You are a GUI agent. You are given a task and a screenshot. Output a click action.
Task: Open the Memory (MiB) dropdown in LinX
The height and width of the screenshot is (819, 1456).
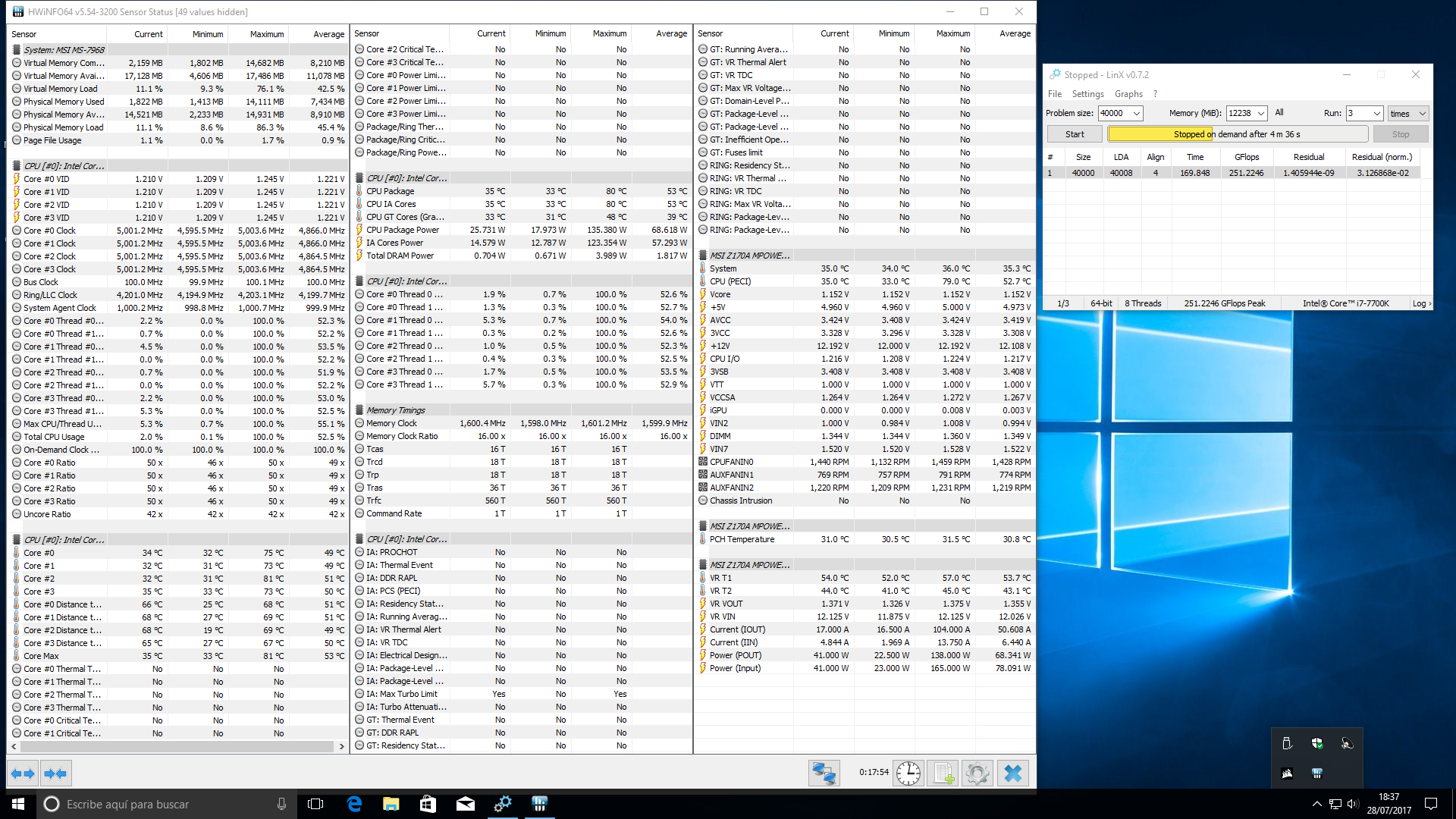[1261, 113]
